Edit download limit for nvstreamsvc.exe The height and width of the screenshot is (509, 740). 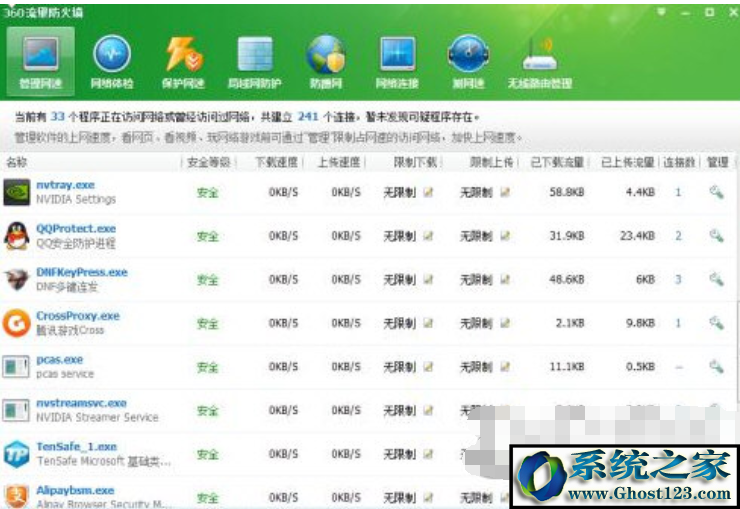click(x=428, y=410)
